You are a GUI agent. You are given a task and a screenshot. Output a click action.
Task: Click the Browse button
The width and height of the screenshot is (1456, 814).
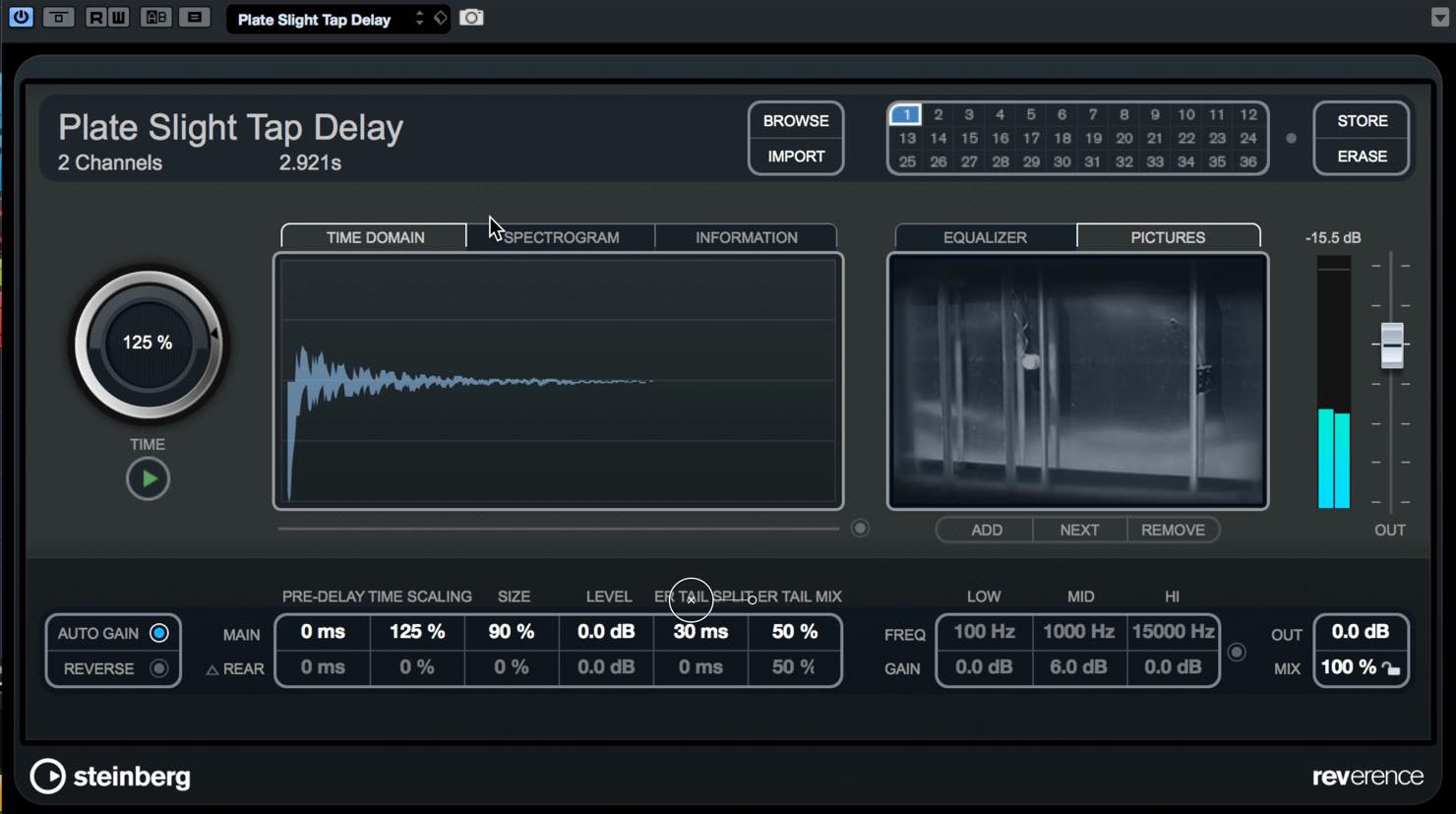click(796, 121)
